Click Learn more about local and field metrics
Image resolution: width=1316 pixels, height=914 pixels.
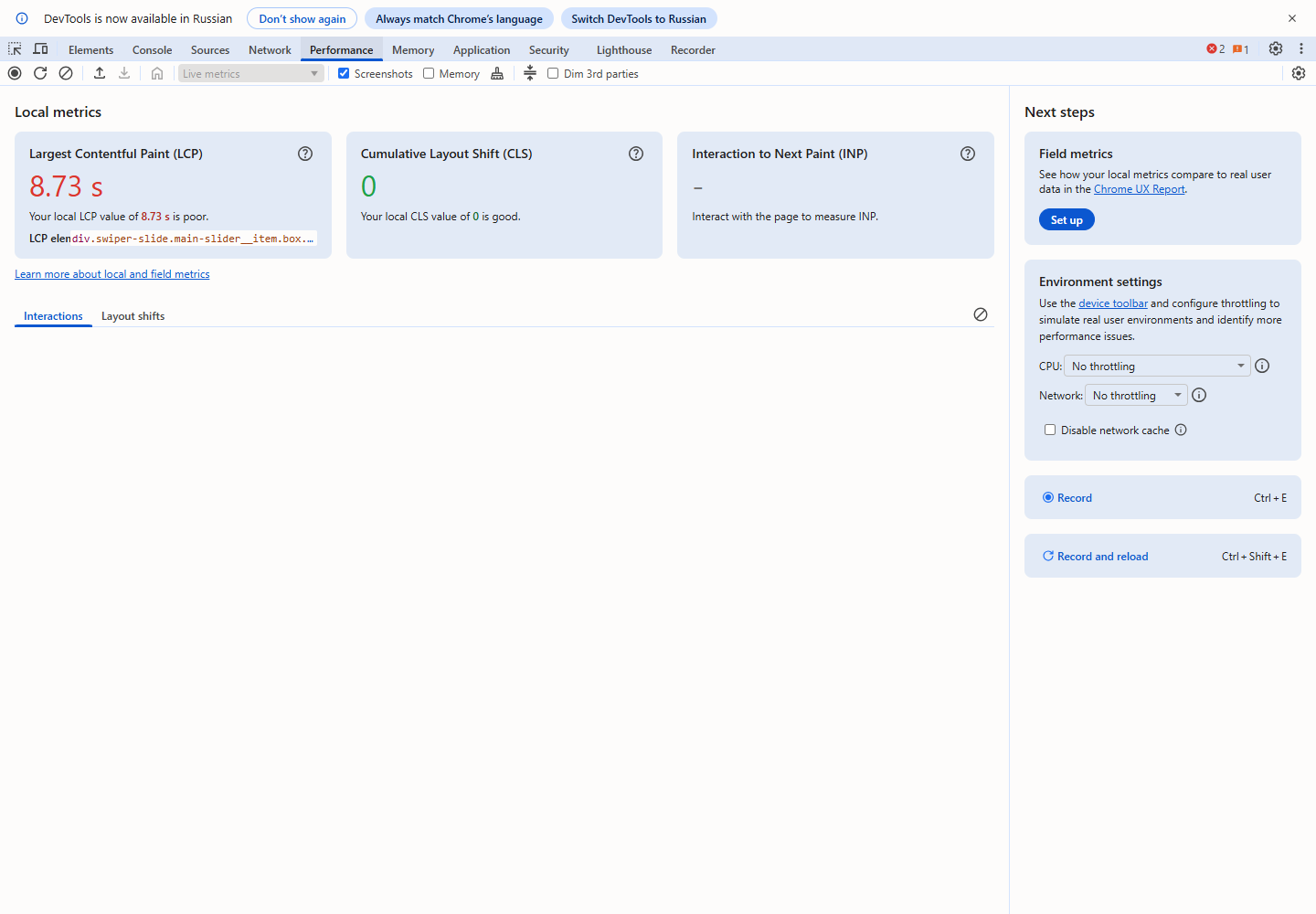tap(112, 274)
